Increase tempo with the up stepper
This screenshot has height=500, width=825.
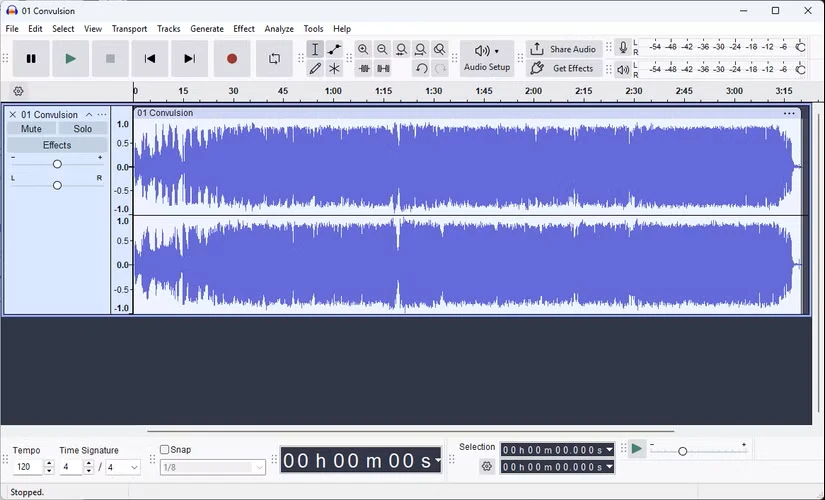[49, 464]
